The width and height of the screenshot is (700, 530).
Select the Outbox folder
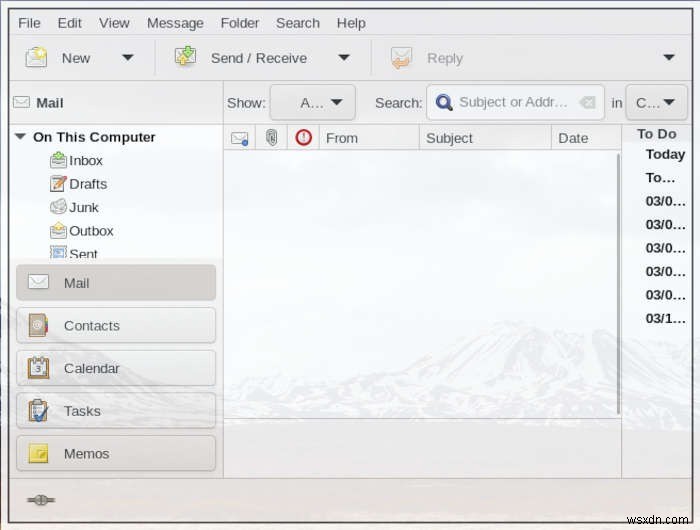point(91,231)
